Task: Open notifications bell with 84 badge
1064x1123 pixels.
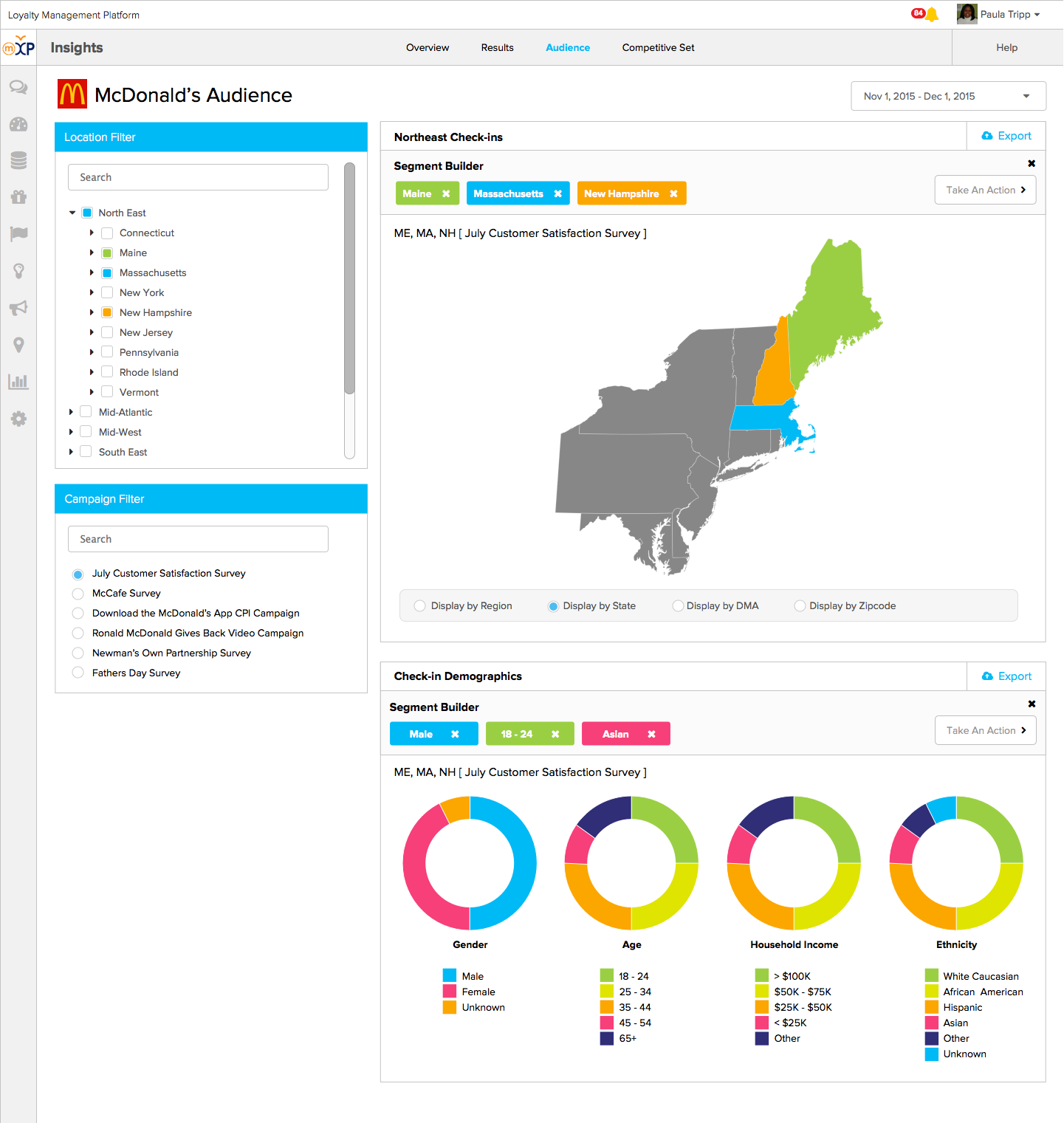Action: [x=931, y=14]
